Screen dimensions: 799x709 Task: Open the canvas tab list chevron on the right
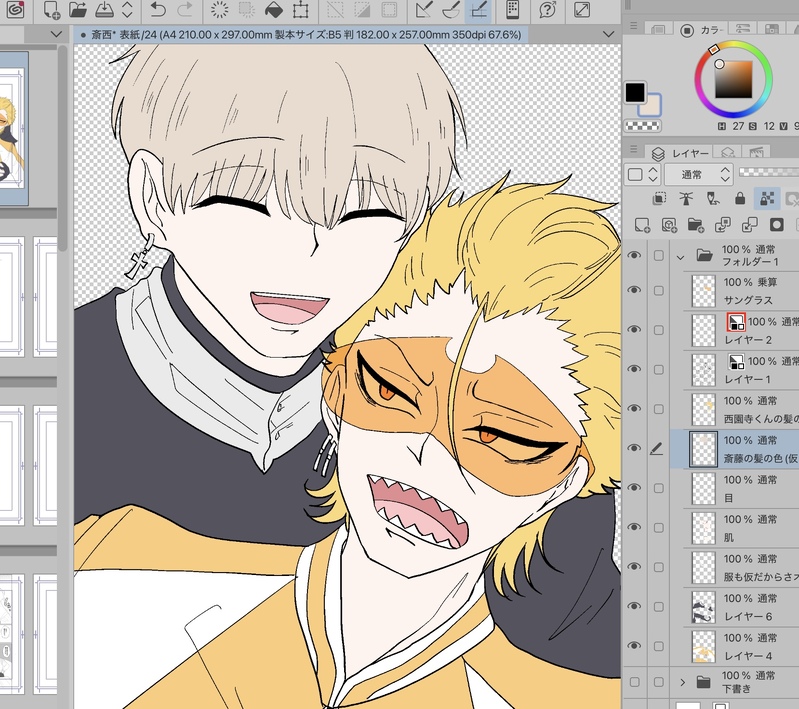click(x=608, y=35)
